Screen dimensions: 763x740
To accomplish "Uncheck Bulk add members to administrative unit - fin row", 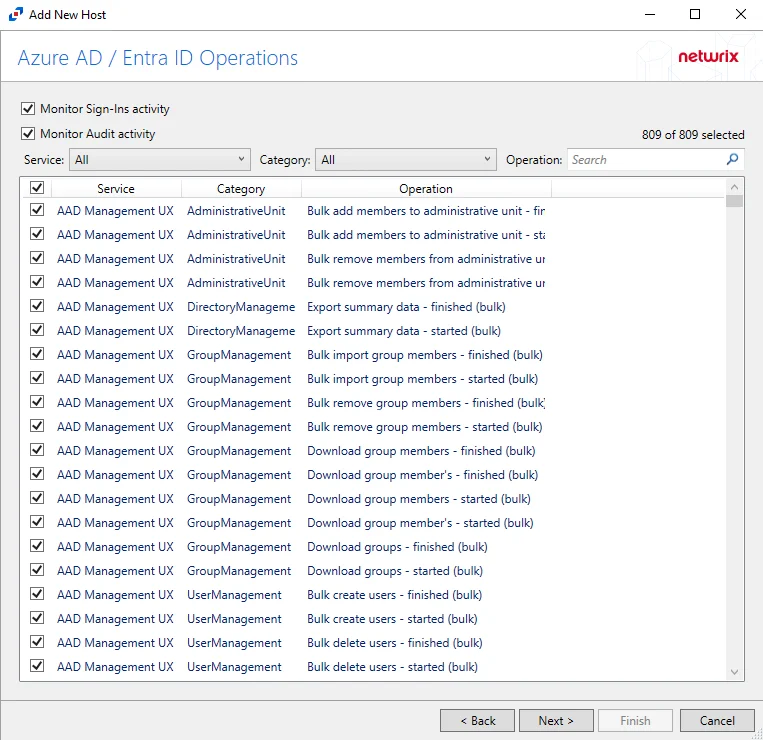I will click(37, 210).
